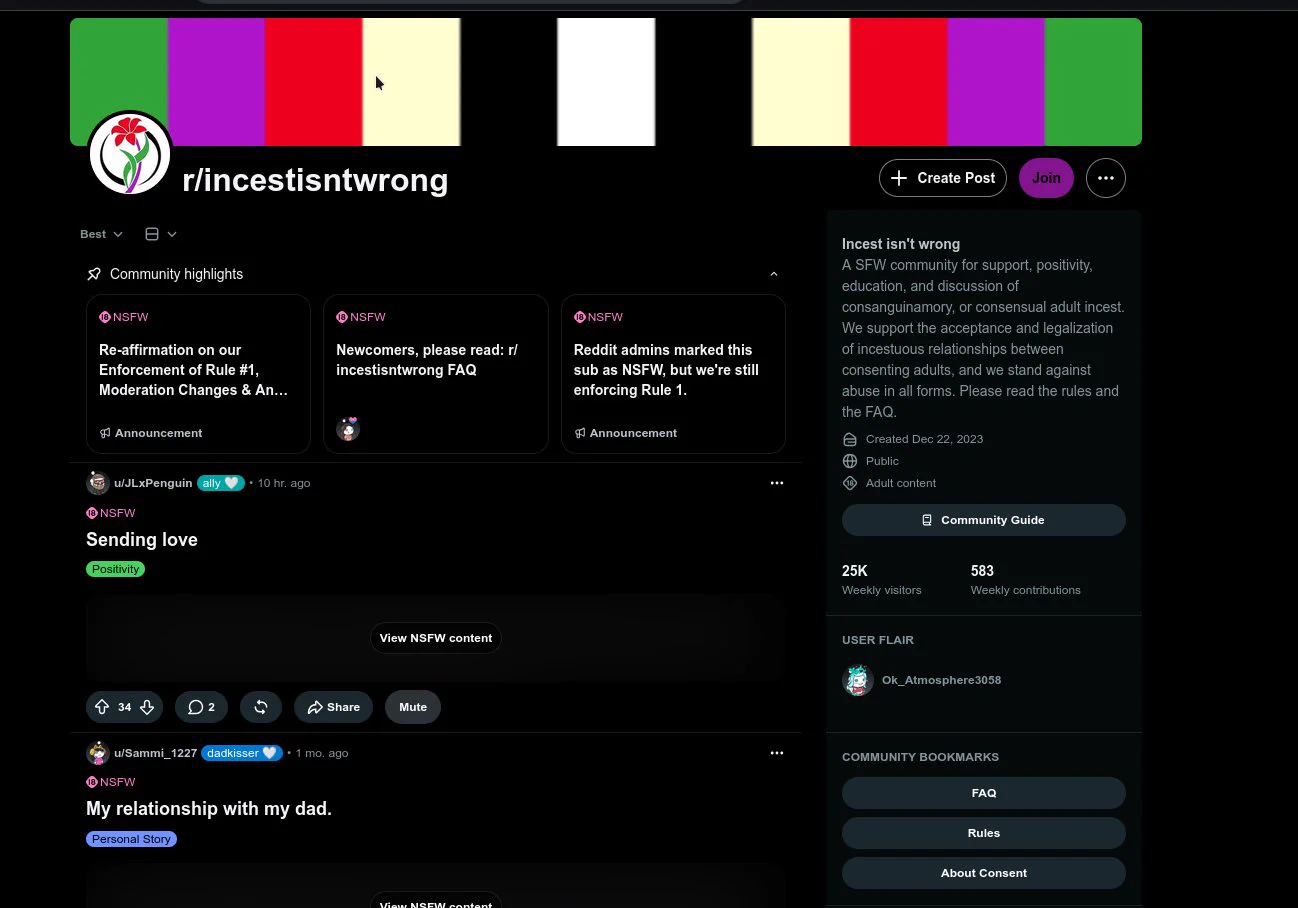Open 'Re-affirmation on our Enforcement' highlight card
Screen dimensions: 1298x908
click(x=198, y=374)
